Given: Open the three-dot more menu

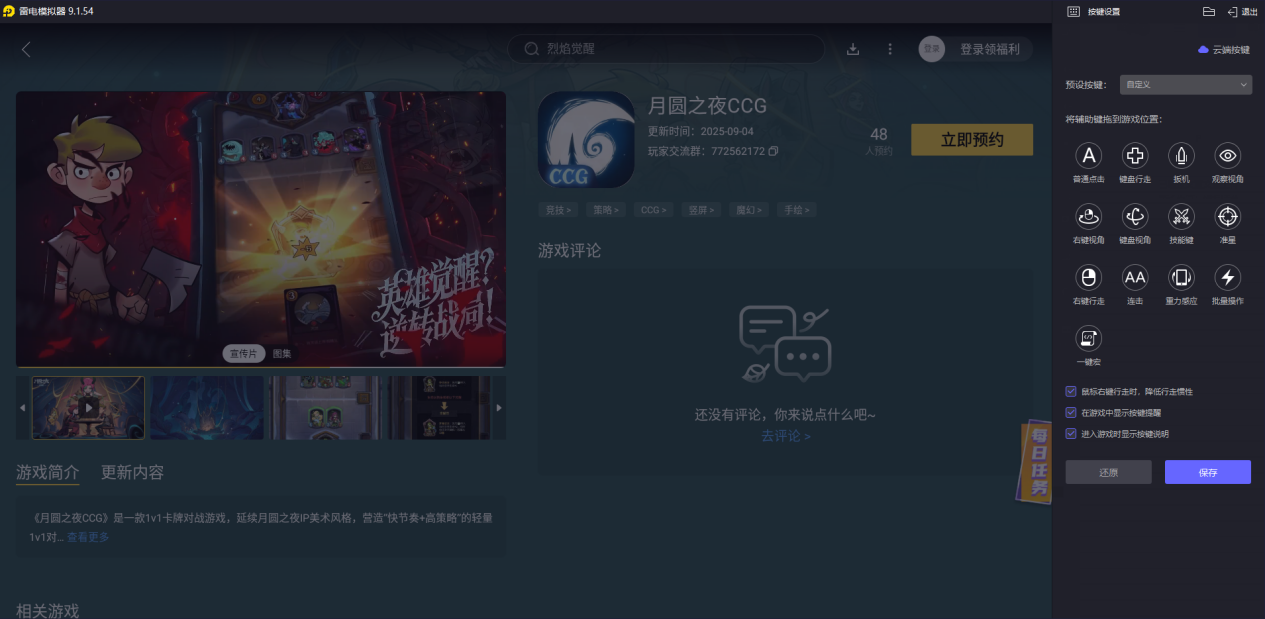Looking at the screenshot, I should pyautogui.click(x=890, y=49).
